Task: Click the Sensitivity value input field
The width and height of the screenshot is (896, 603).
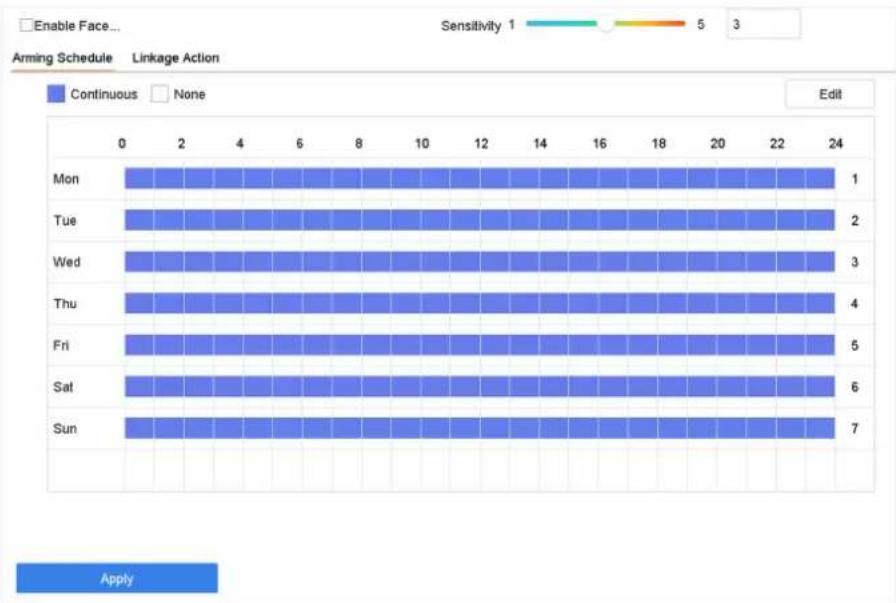Action: [763, 24]
